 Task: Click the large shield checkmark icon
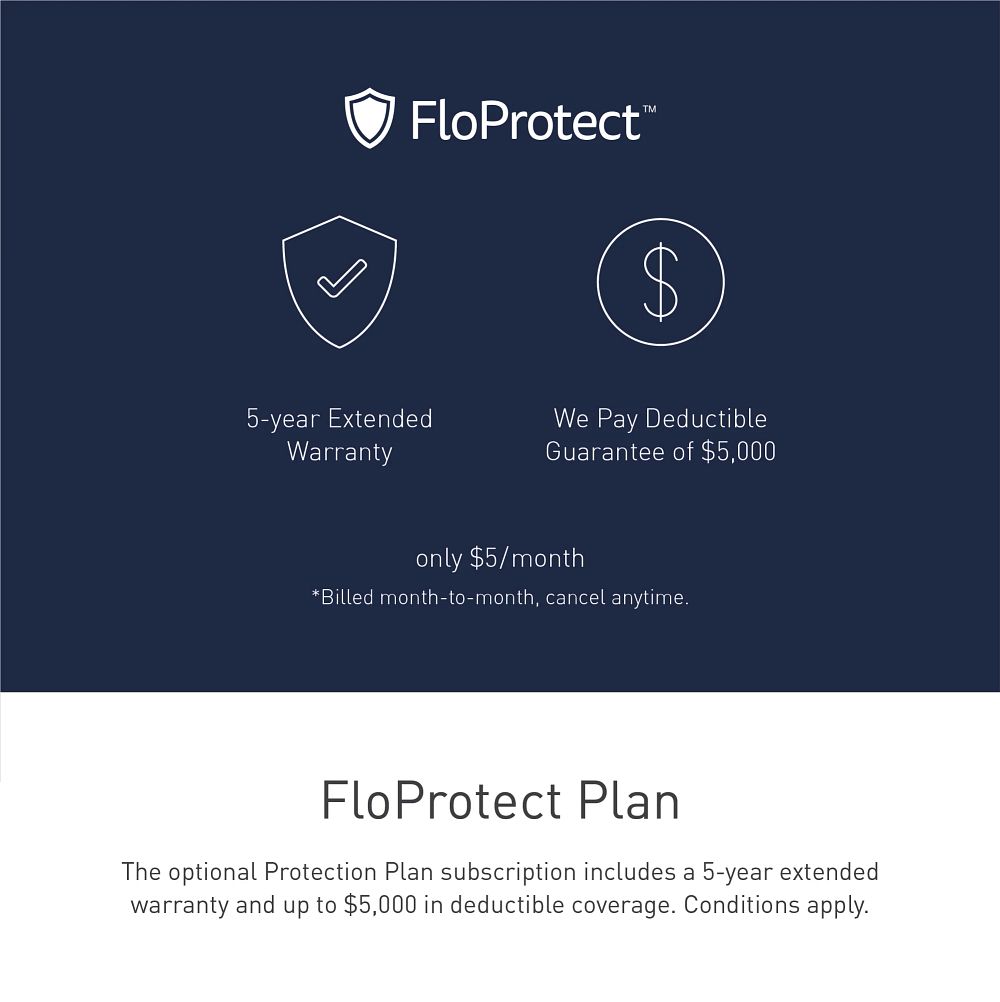pyautogui.click(x=340, y=281)
